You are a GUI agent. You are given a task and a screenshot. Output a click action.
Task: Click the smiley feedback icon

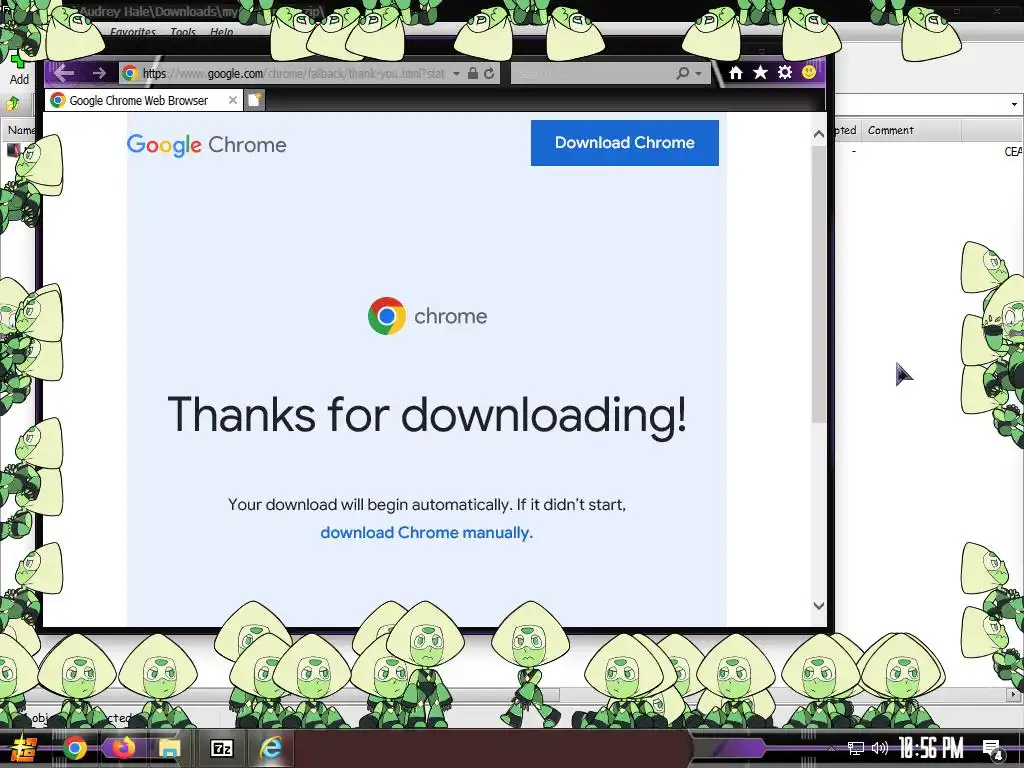808,72
